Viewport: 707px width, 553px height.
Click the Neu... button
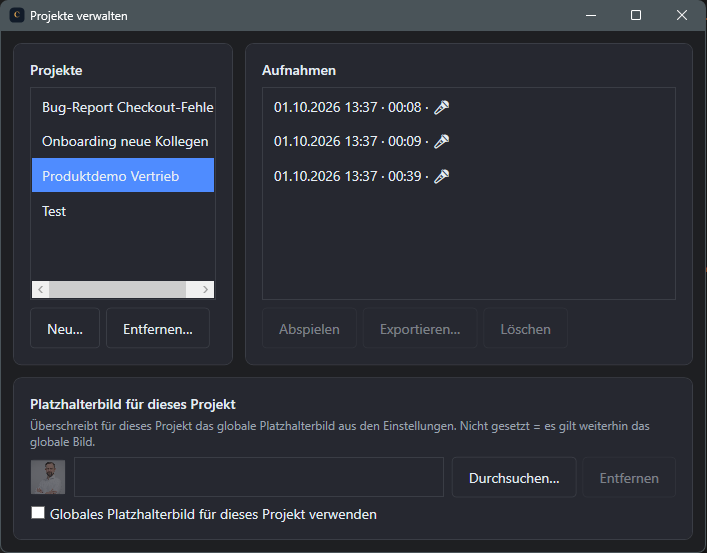65,328
